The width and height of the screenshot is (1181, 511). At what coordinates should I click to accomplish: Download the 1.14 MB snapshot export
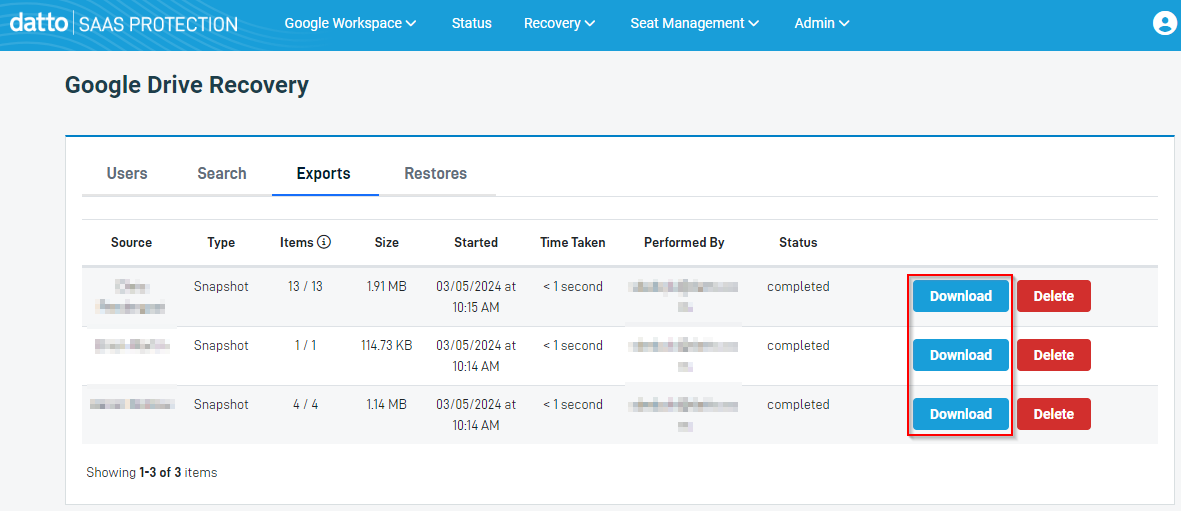tap(960, 414)
